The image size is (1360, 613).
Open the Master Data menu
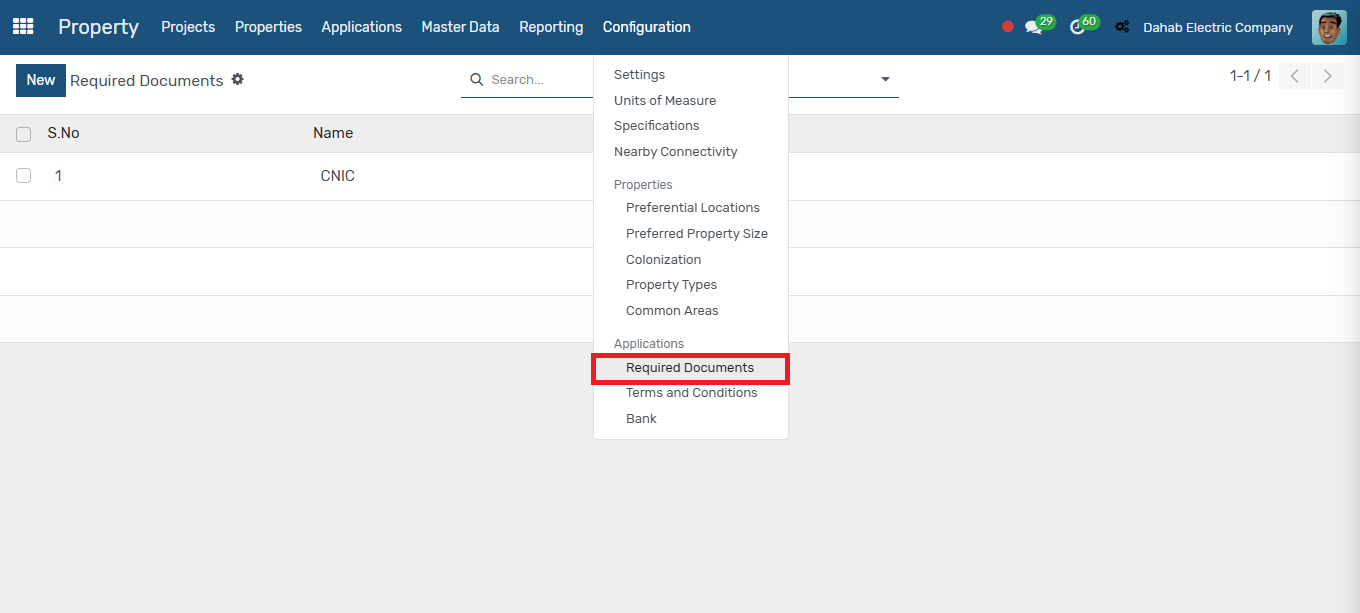click(x=460, y=27)
